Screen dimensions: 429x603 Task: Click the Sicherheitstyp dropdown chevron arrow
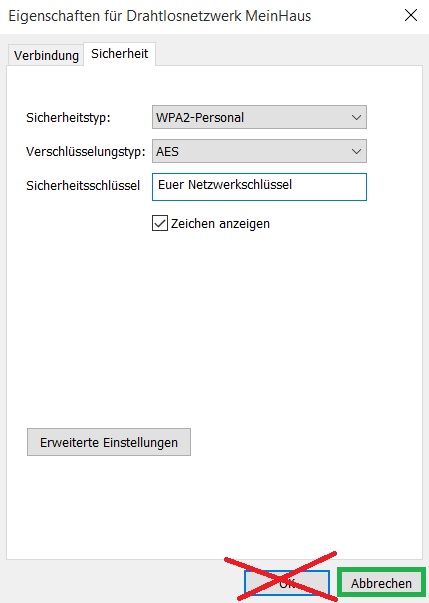coord(356,117)
